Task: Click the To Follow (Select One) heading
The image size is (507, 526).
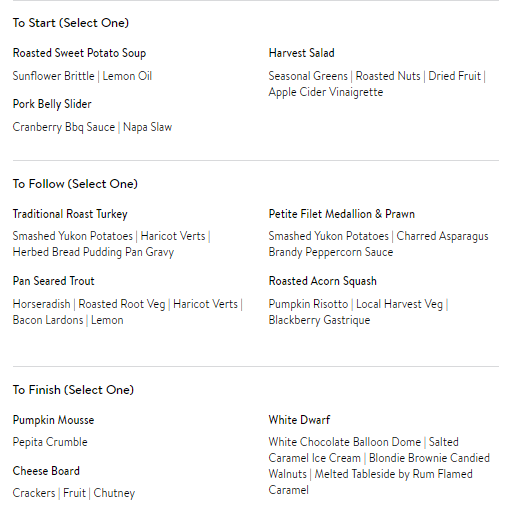Action: 75,184
